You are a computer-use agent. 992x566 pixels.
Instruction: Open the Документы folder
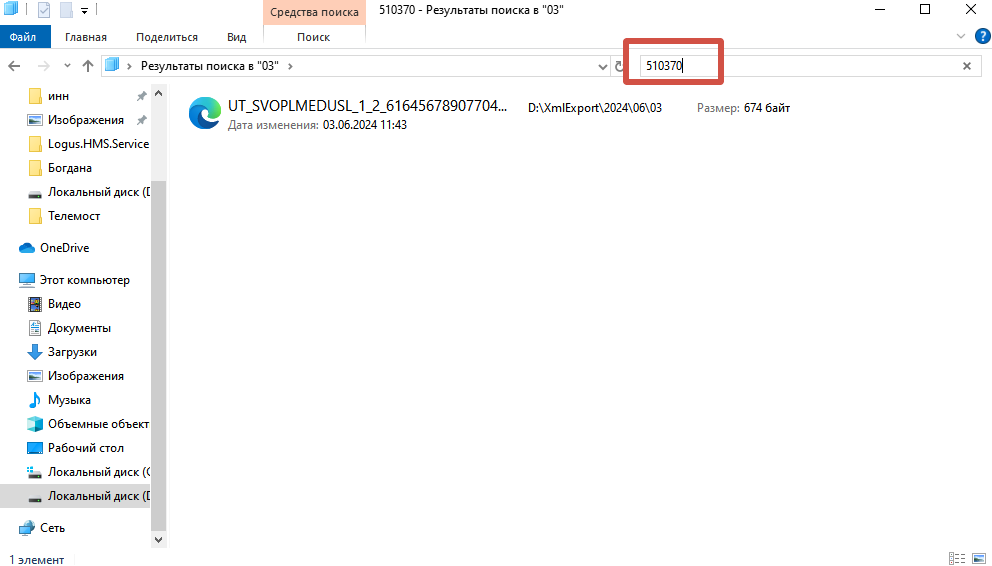click(x=79, y=328)
